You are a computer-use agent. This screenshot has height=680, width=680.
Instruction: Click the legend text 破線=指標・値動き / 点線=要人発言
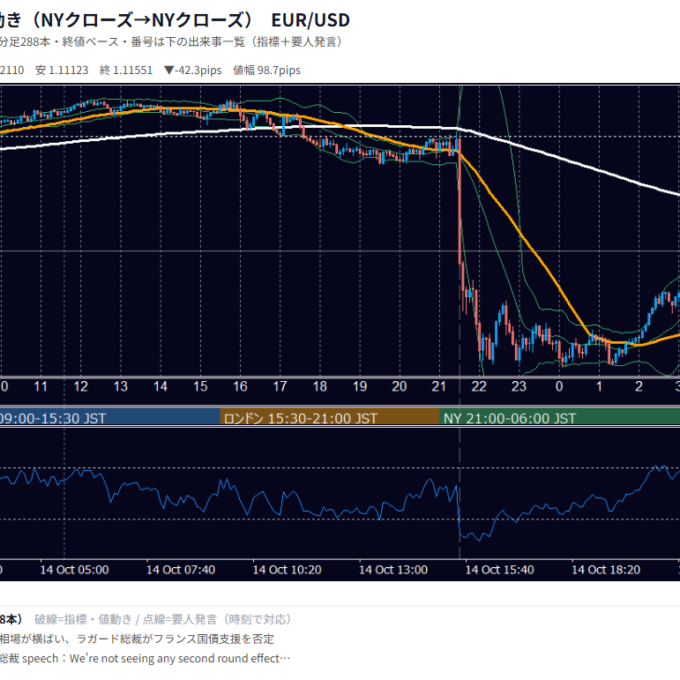[163, 619]
